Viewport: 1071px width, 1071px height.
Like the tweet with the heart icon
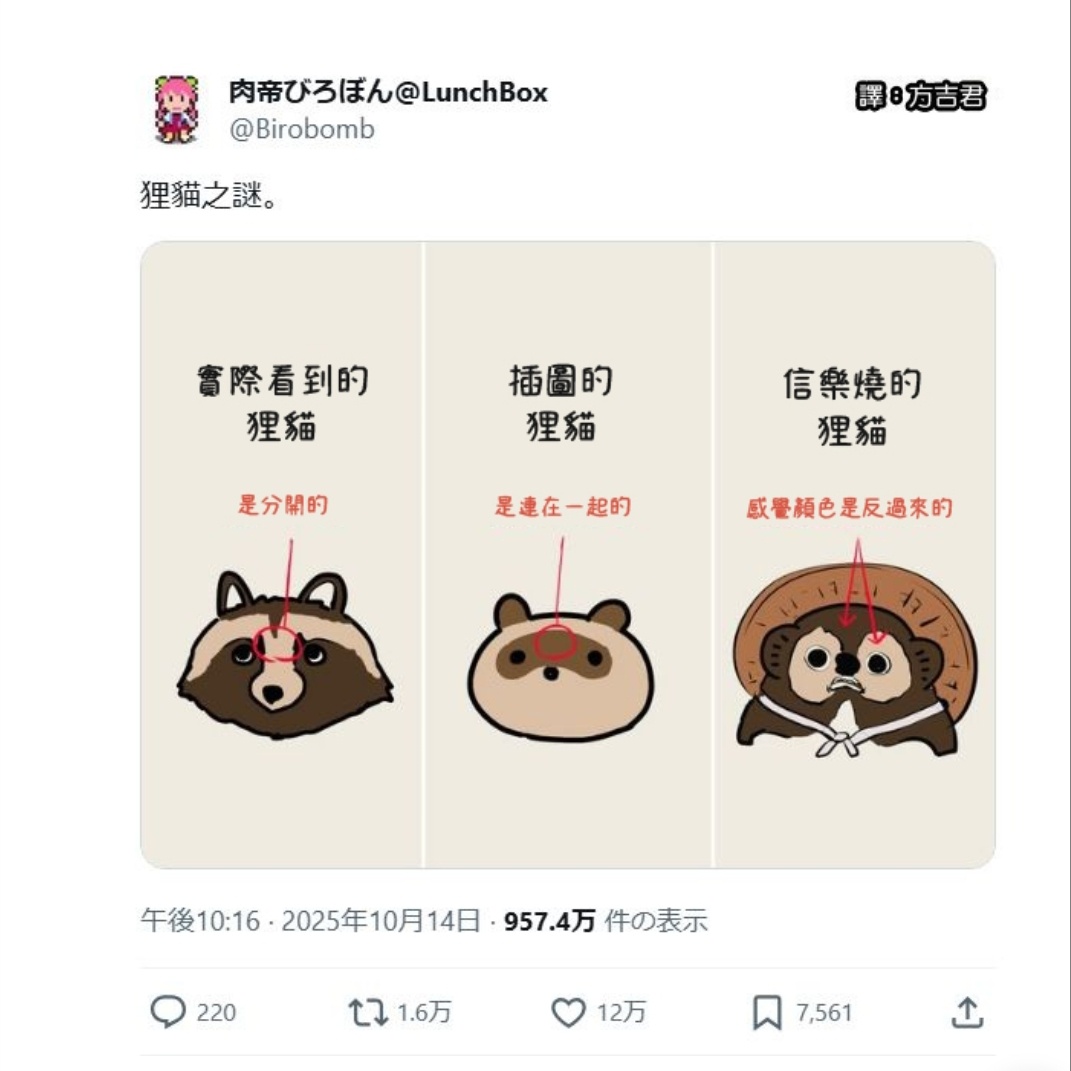(x=568, y=1012)
